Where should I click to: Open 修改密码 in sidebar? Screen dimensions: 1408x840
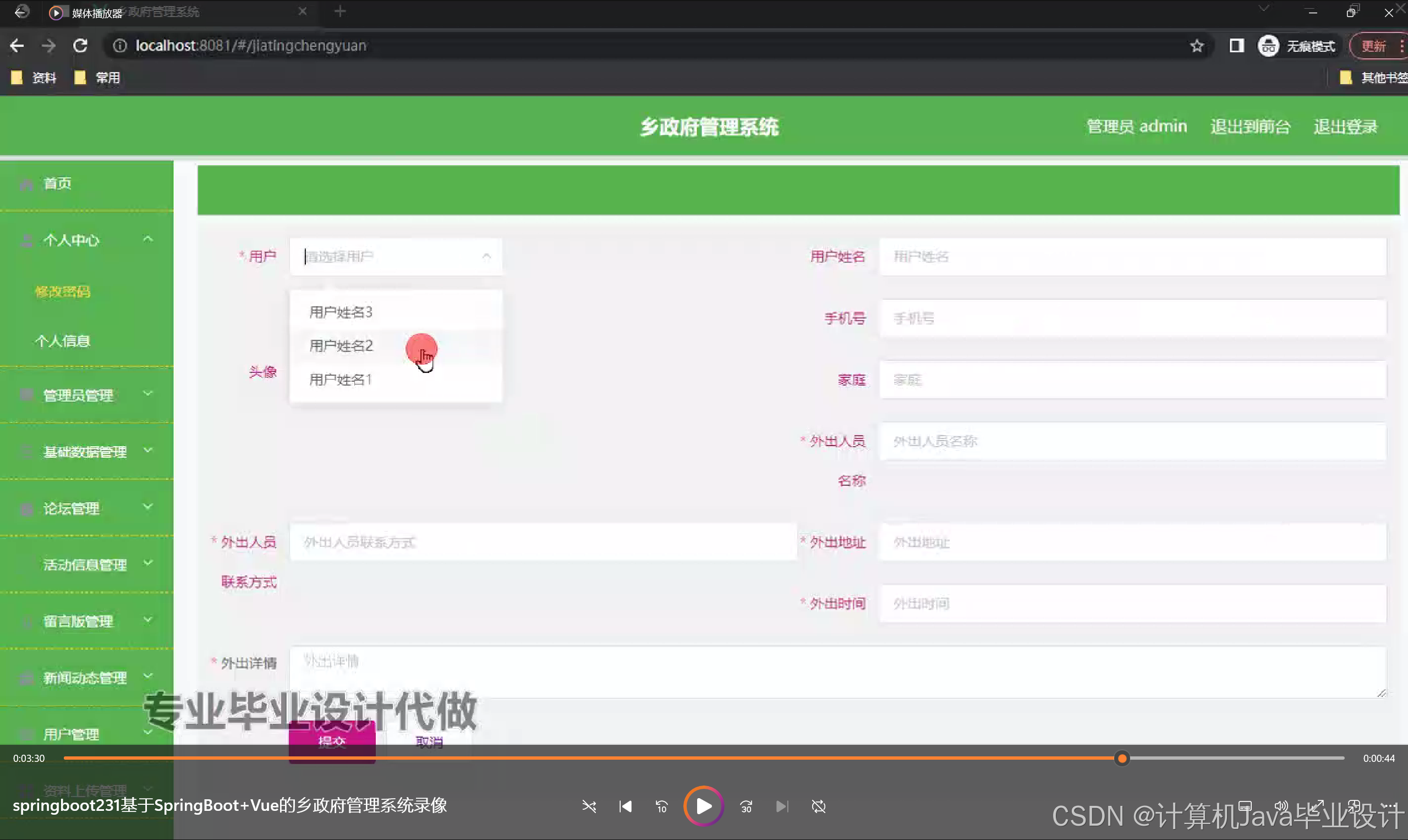(62, 292)
